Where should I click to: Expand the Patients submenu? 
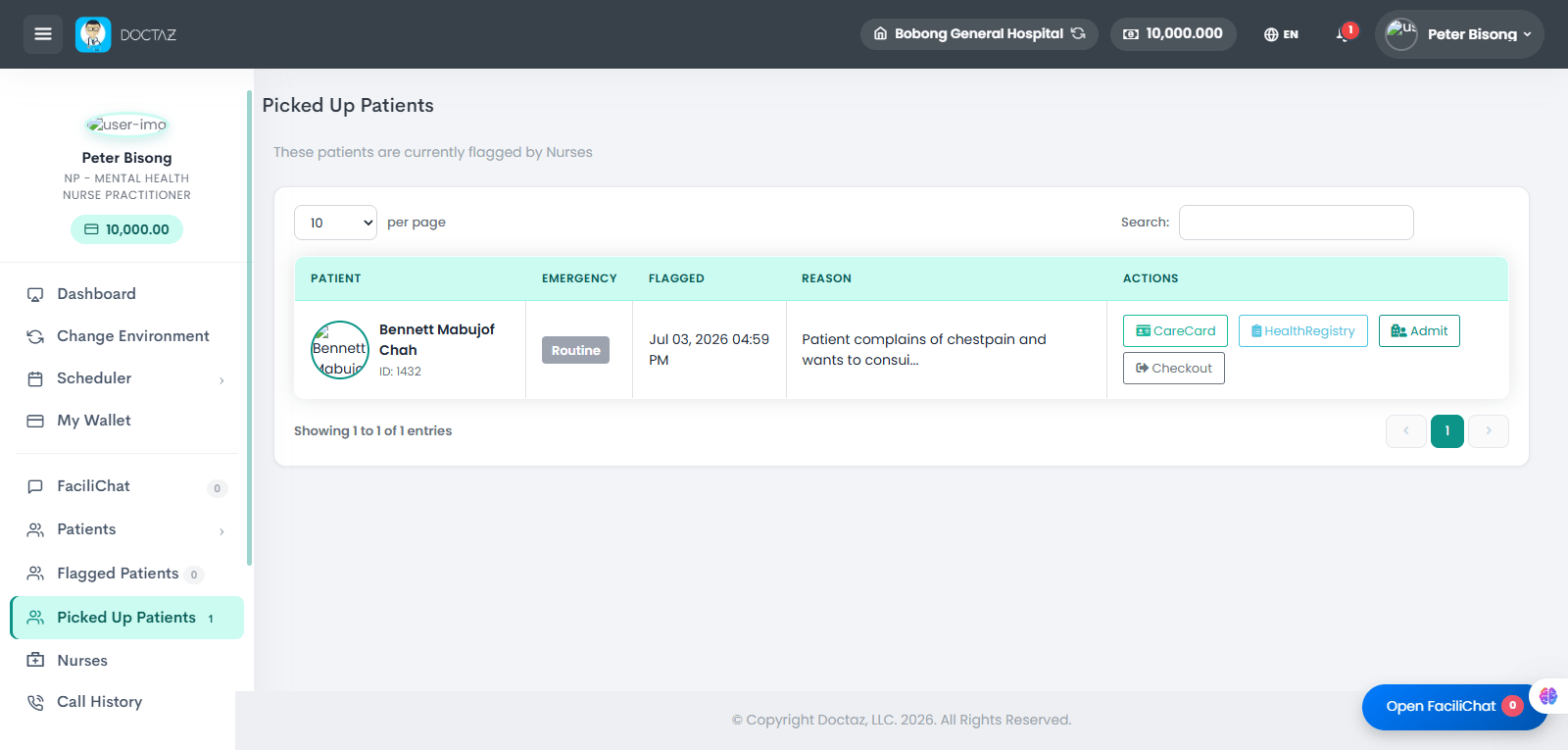coord(126,529)
